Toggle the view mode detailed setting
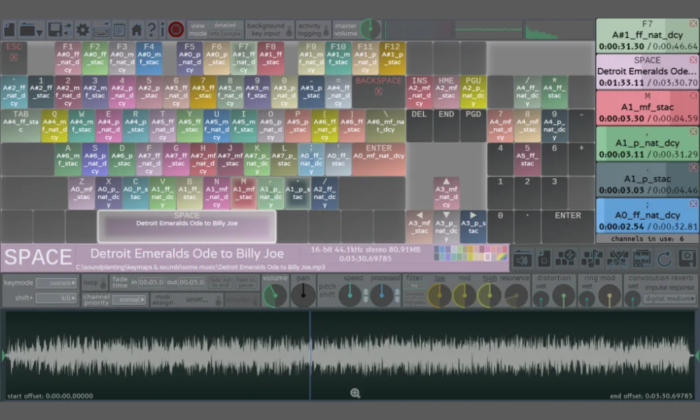Screen dimensions: 700x420 pyautogui.click(x=214, y=29)
